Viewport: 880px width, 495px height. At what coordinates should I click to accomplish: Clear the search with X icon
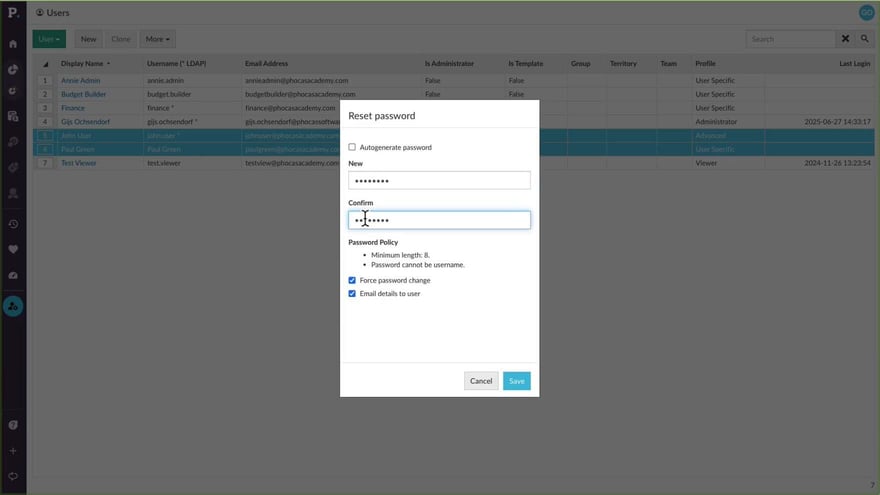coord(845,39)
